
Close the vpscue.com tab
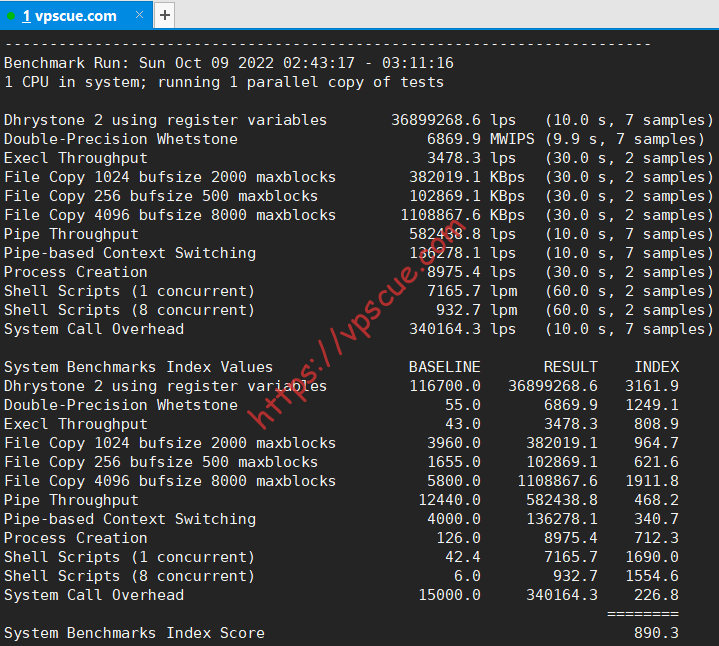[x=139, y=15]
